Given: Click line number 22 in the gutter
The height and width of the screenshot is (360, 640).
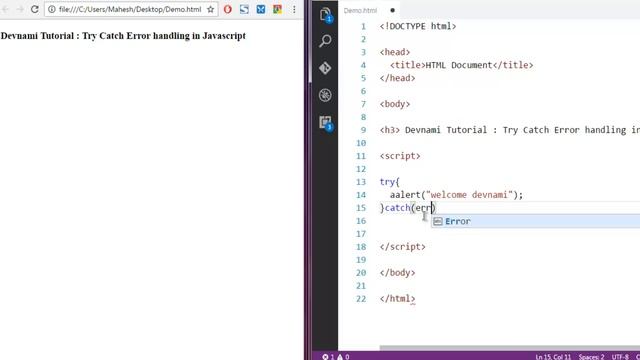Looking at the screenshot, I should click(361, 299).
